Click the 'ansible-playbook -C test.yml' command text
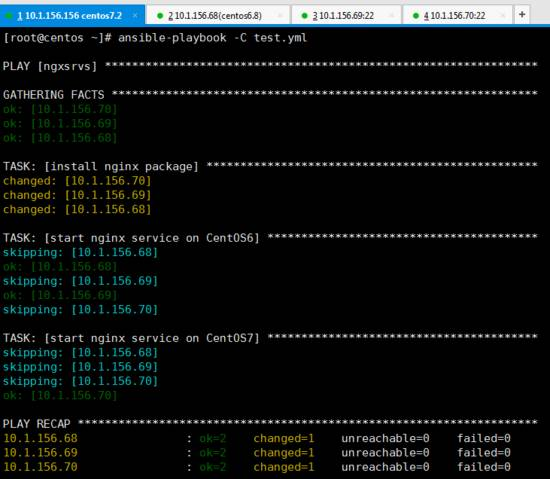The width and height of the screenshot is (550, 479). point(213,38)
